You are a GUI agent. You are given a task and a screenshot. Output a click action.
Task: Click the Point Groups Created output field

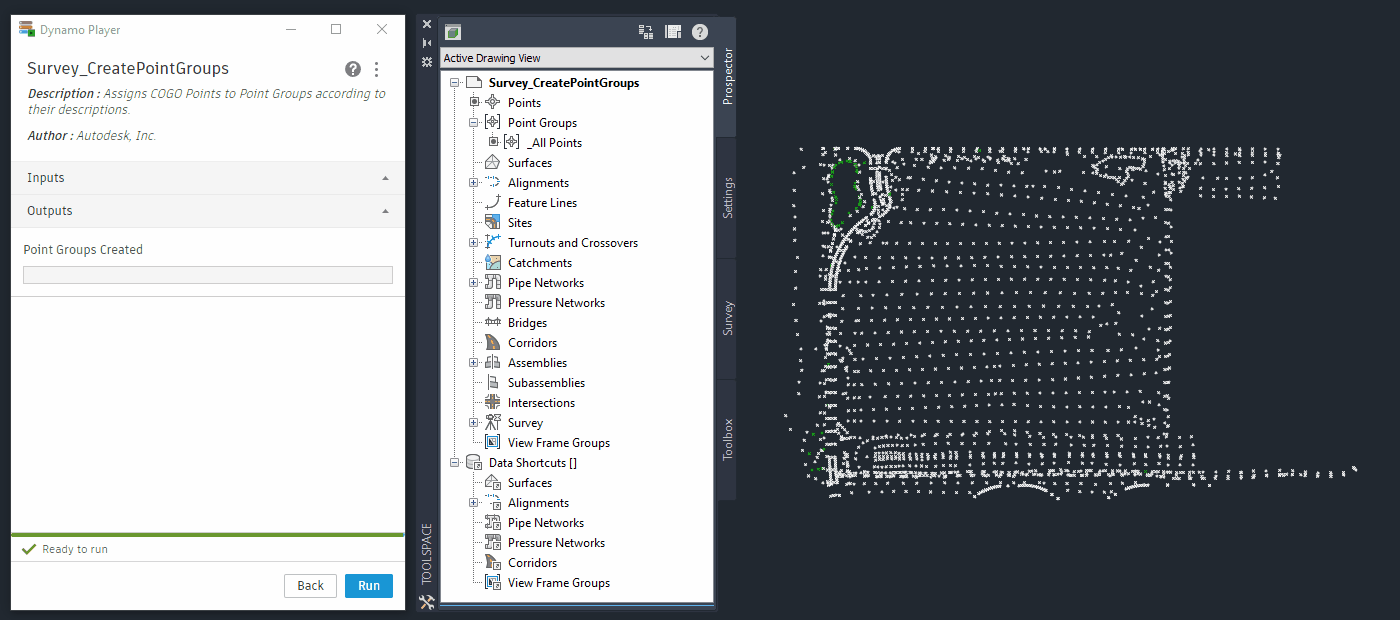[208, 275]
